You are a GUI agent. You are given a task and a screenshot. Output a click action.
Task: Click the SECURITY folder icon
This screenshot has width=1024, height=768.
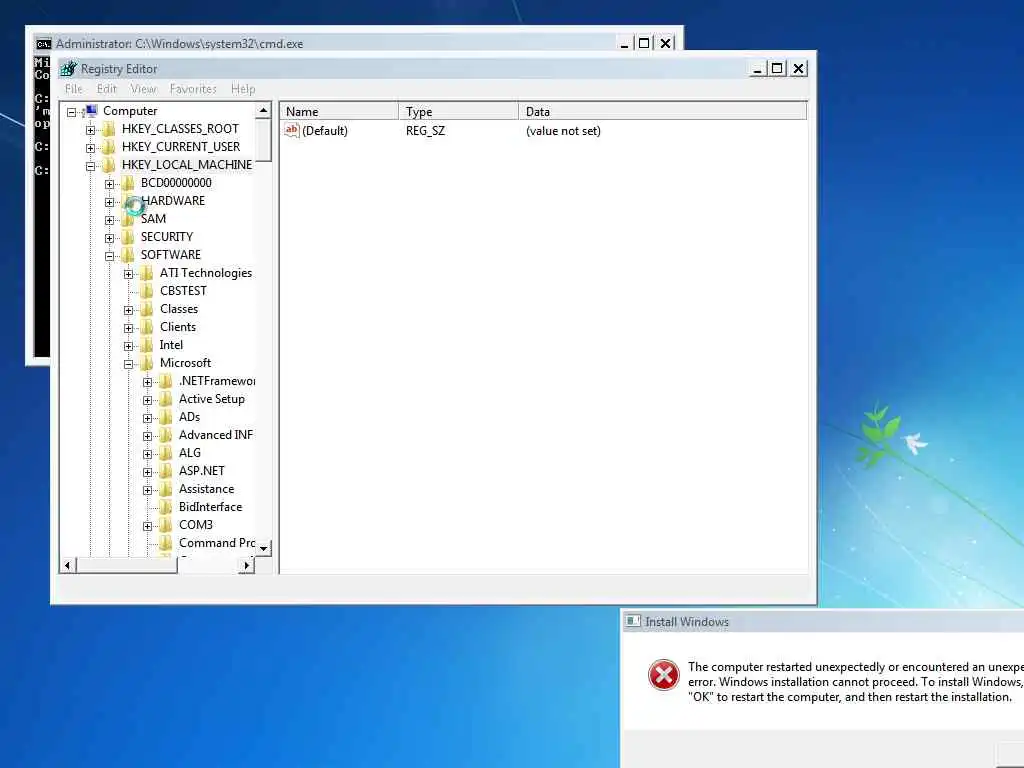pos(128,236)
